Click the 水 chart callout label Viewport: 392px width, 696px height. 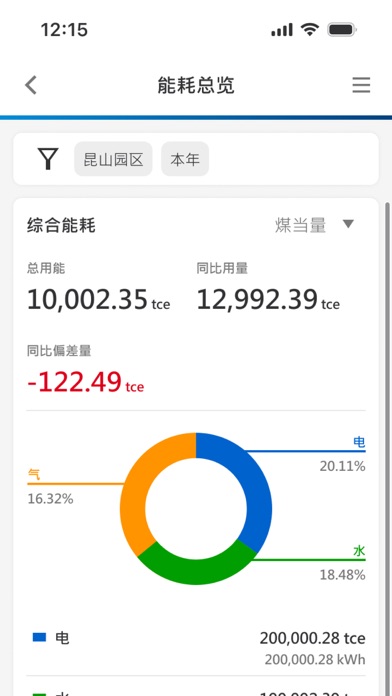359,551
